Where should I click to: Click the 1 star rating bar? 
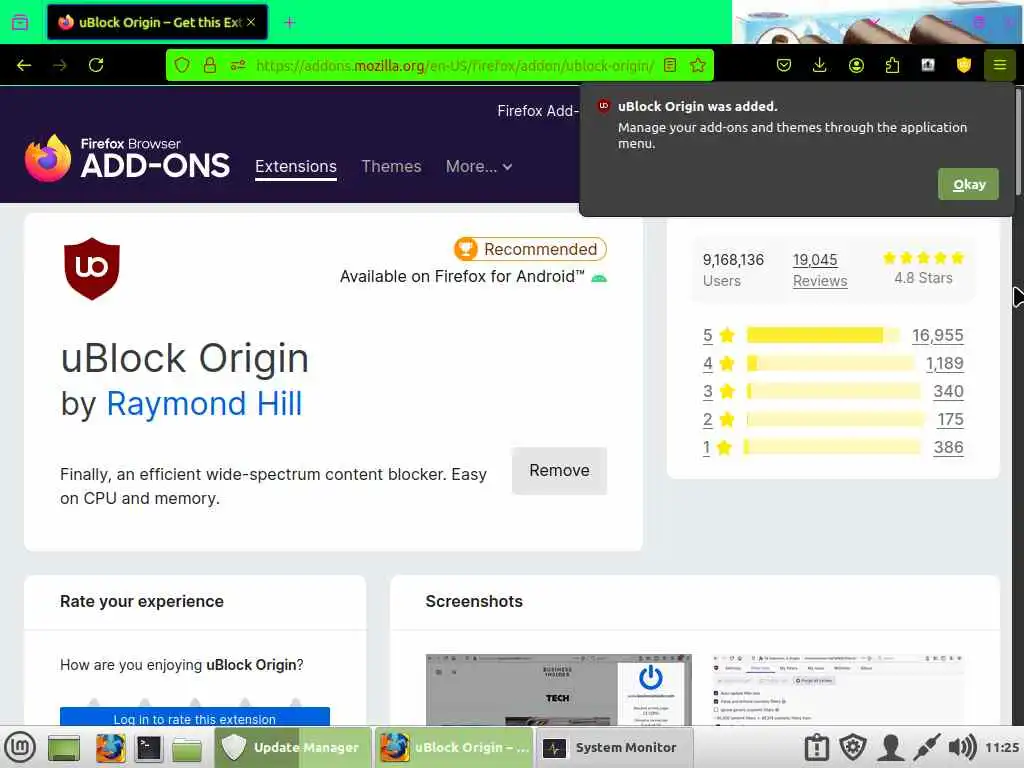(x=832, y=447)
